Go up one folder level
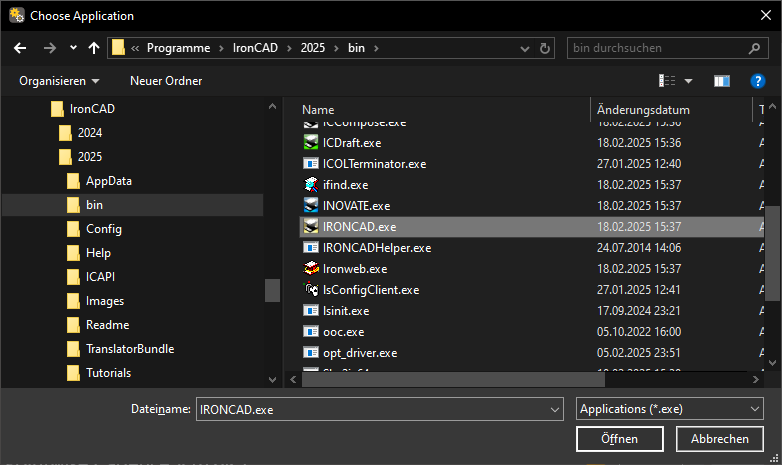This screenshot has width=782, height=465. coord(94,48)
